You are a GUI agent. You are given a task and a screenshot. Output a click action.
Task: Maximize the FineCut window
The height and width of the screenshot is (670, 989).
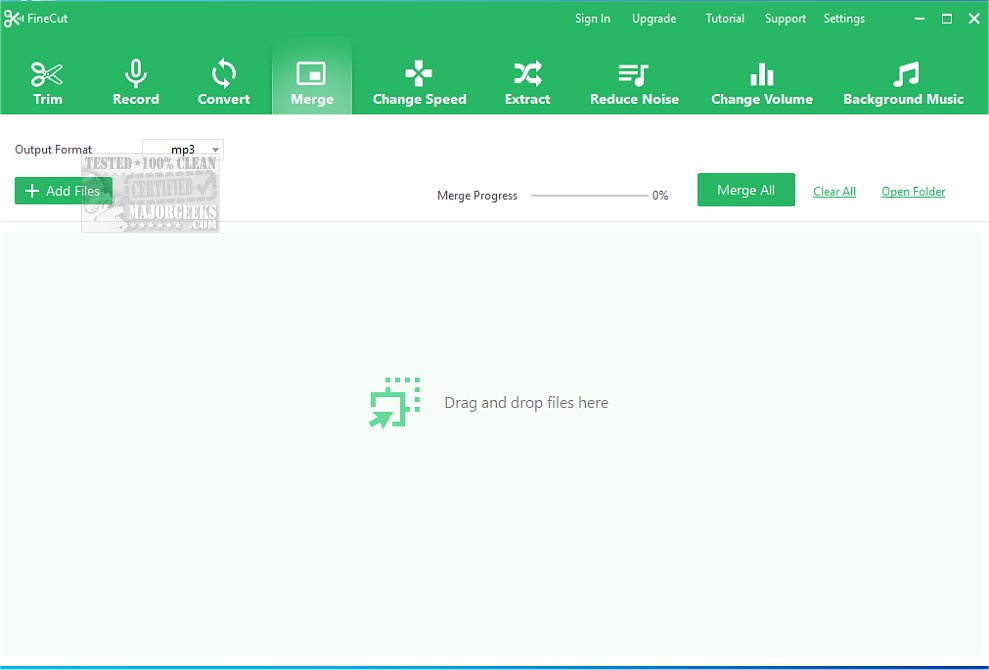tap(947, 19)
